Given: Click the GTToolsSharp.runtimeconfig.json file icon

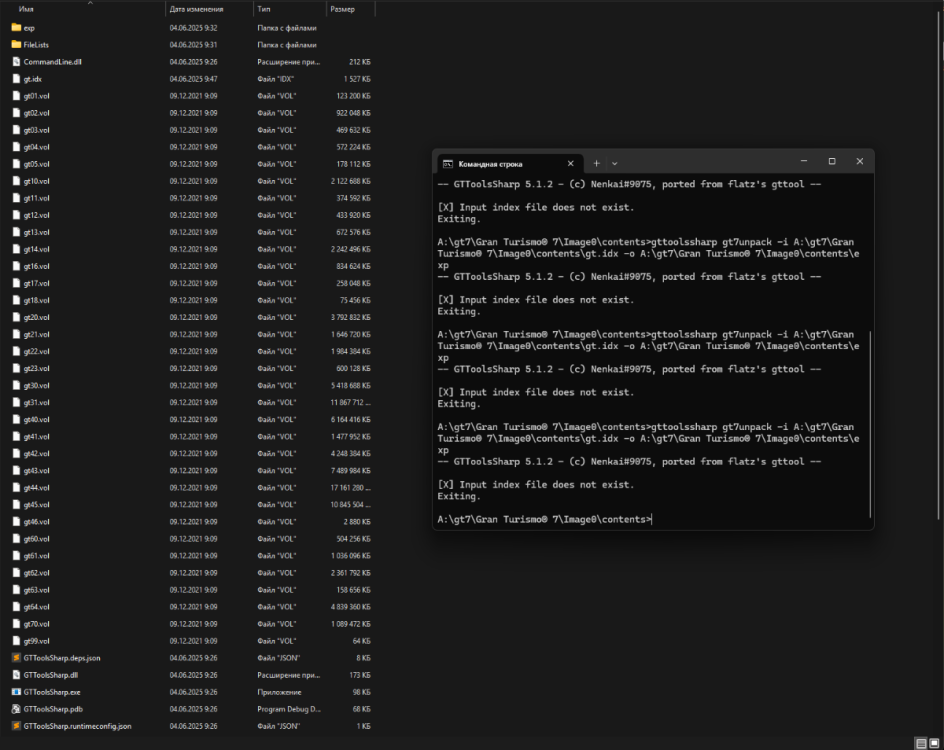Looking at the screenshot, I should [16, 726].
